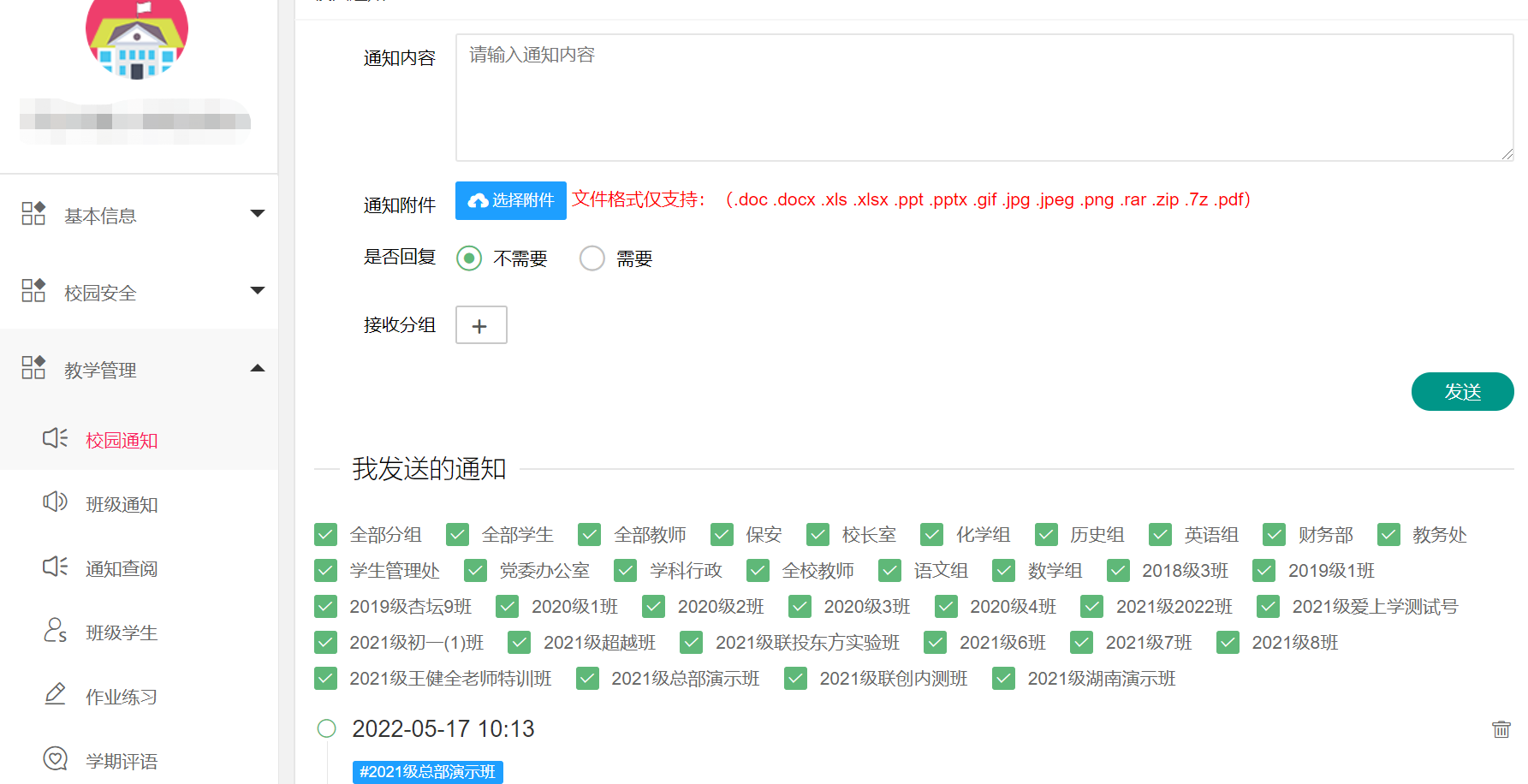Toggle the 校长室 checkbox
The width and height of the screenshot is (1528, 784).
[x=818, y=535]
